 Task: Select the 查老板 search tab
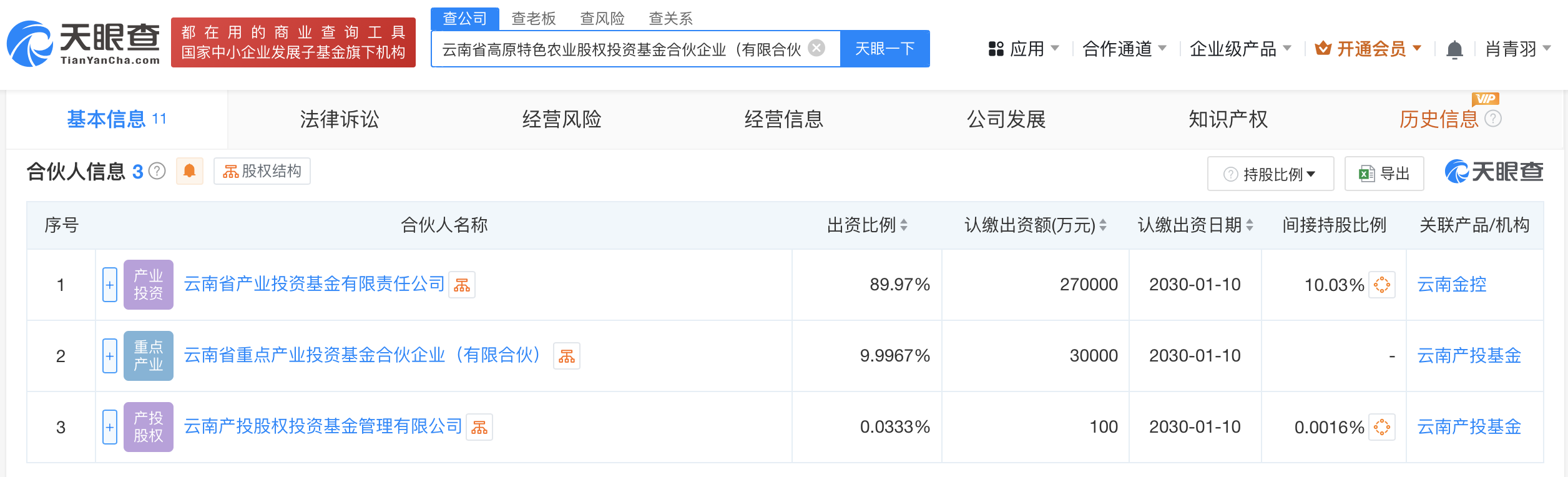point(534,19)
